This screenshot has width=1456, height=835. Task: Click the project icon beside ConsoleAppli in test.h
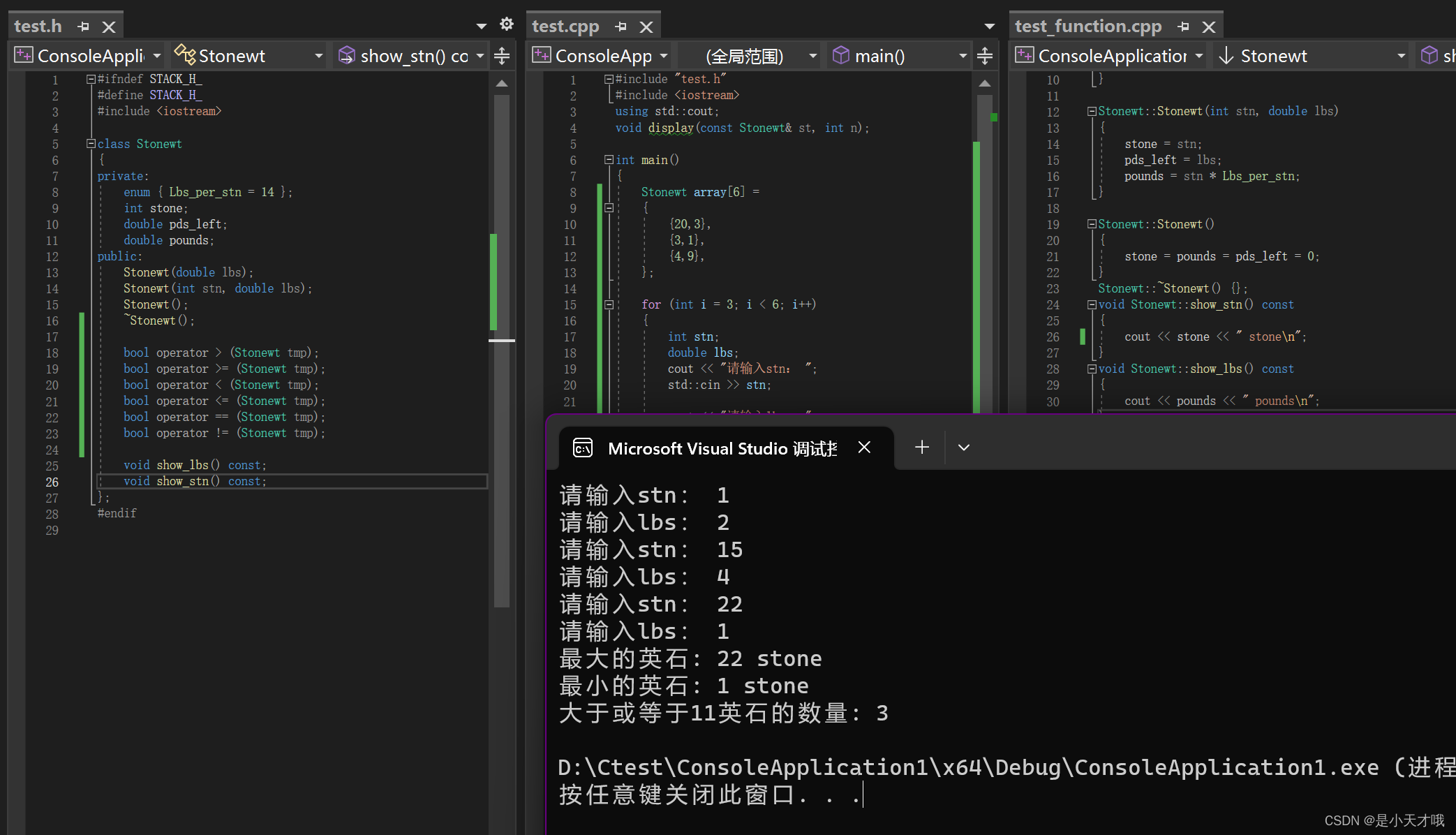click(x=24, y=55)
